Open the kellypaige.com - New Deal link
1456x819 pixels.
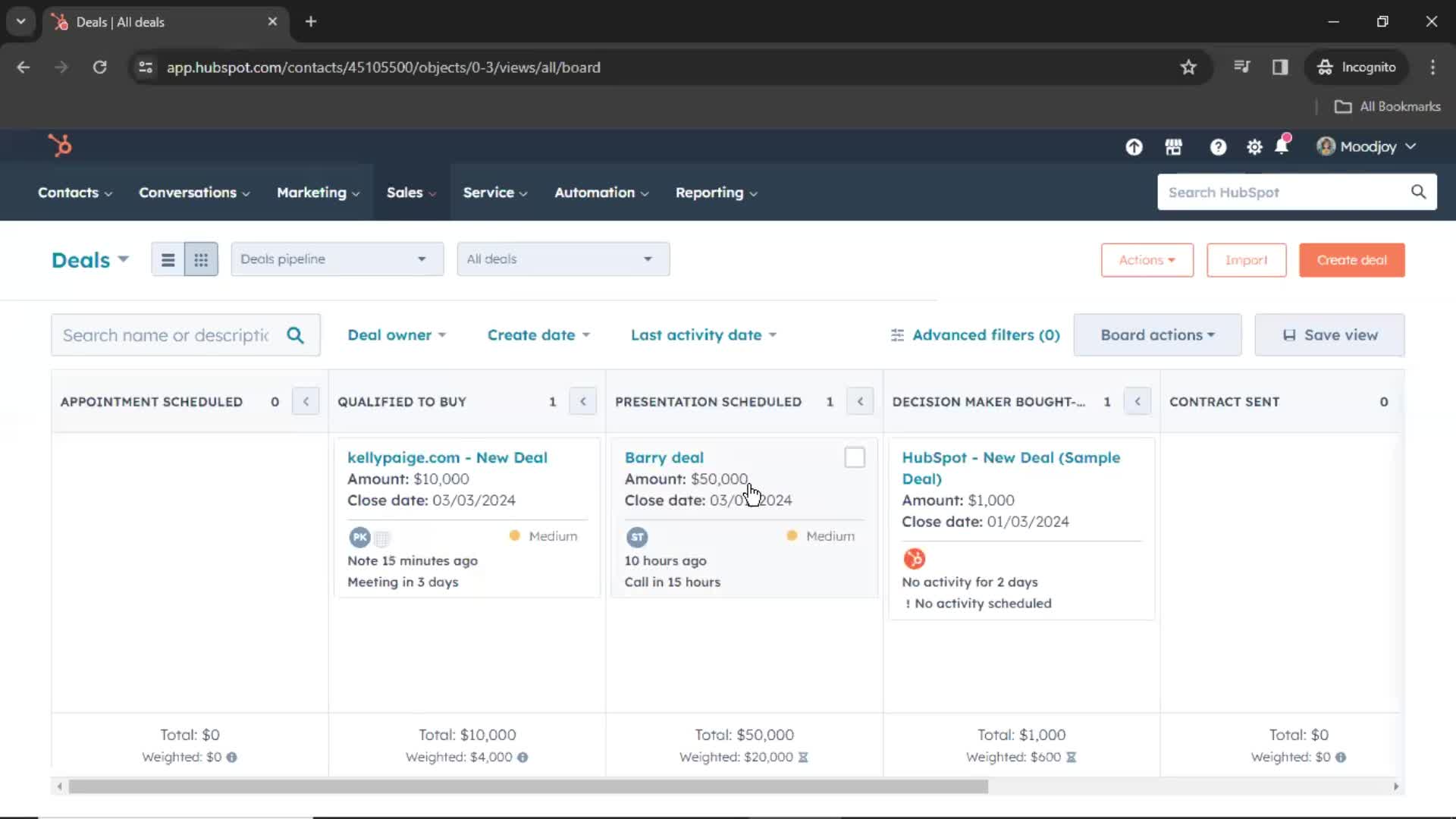[x=447, y=457]
